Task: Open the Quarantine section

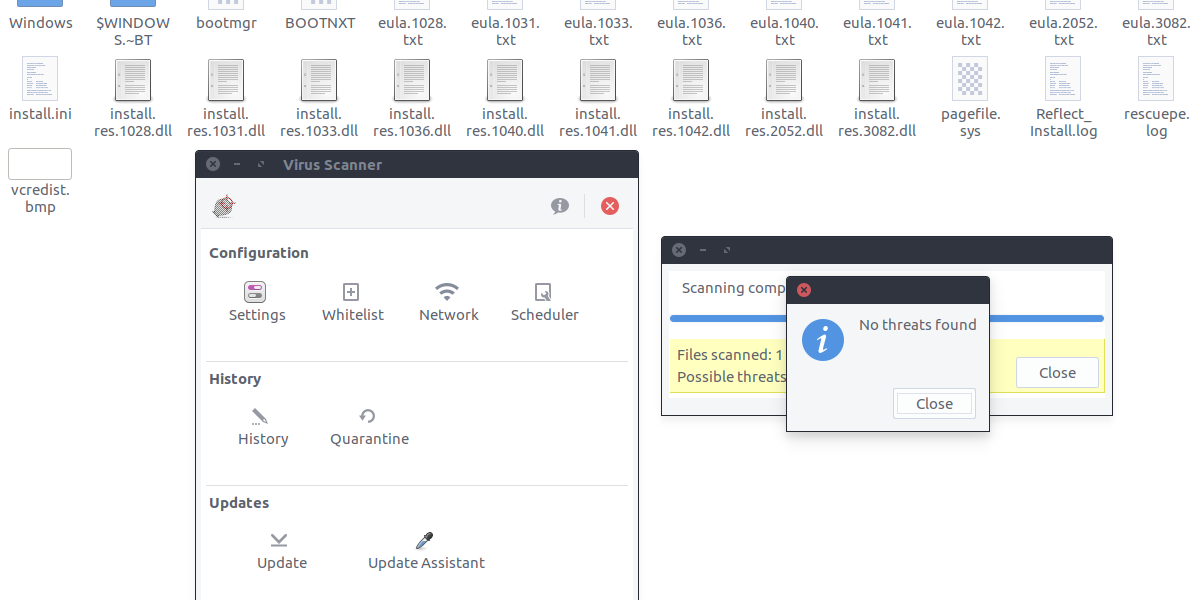Action: click(x=369, y=427)
